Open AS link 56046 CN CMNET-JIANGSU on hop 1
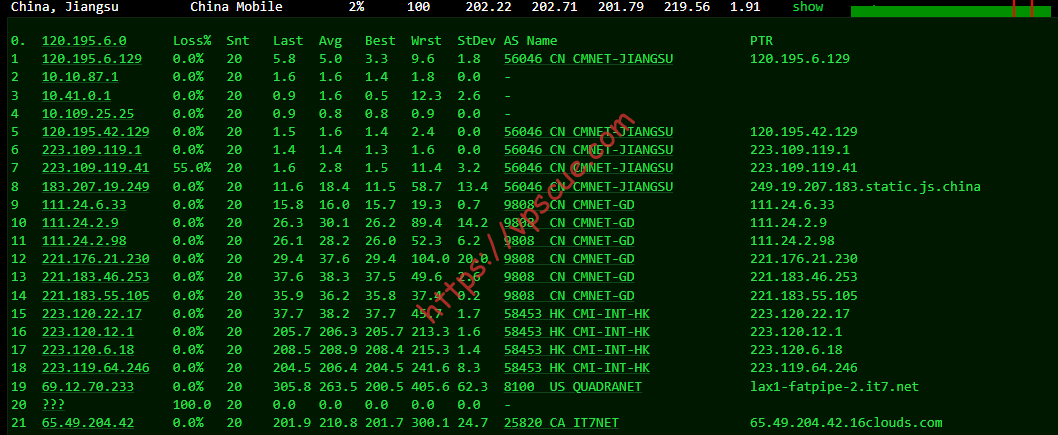This screenshot has width=1058, height=435. pyautogui.click(x=588, y=59)
